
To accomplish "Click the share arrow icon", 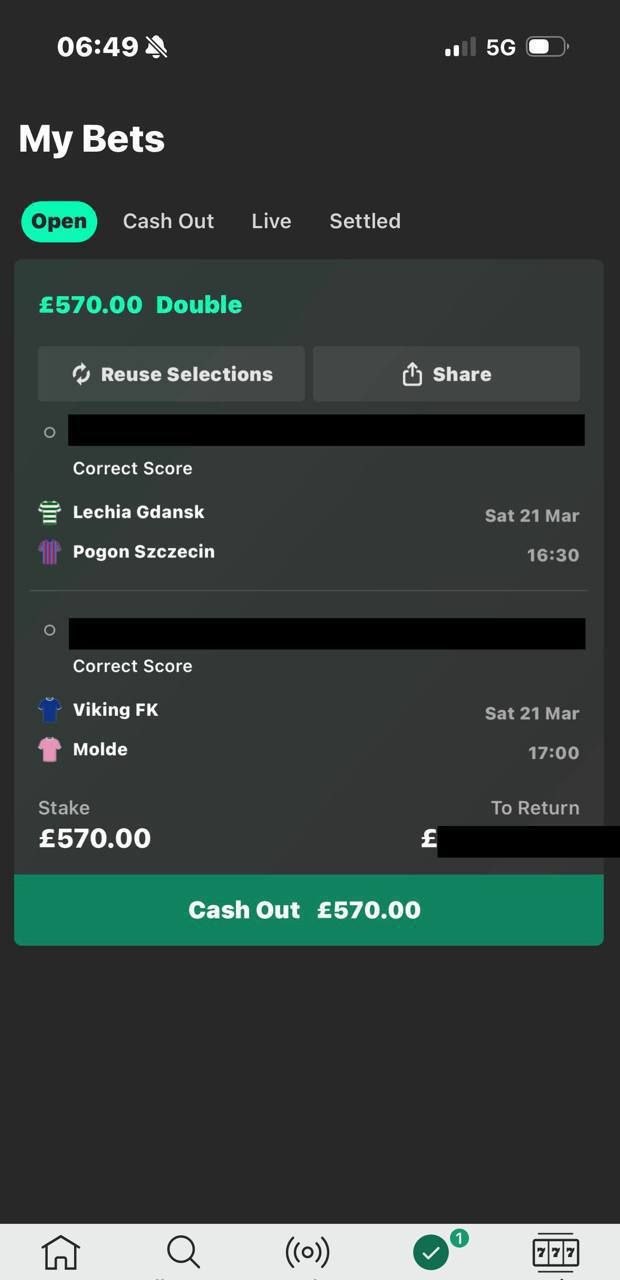I will click(x=412, y=374).
